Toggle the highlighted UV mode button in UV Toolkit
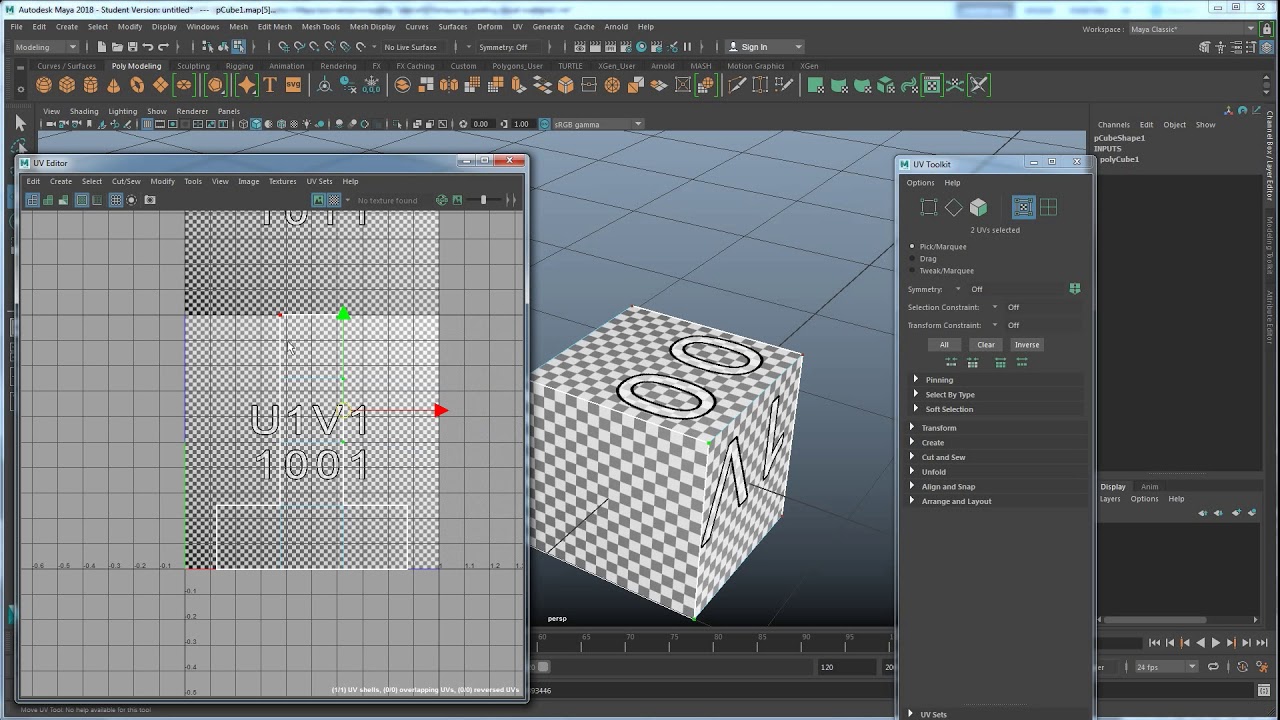The image size is (1280, 720). [1023, 207]
